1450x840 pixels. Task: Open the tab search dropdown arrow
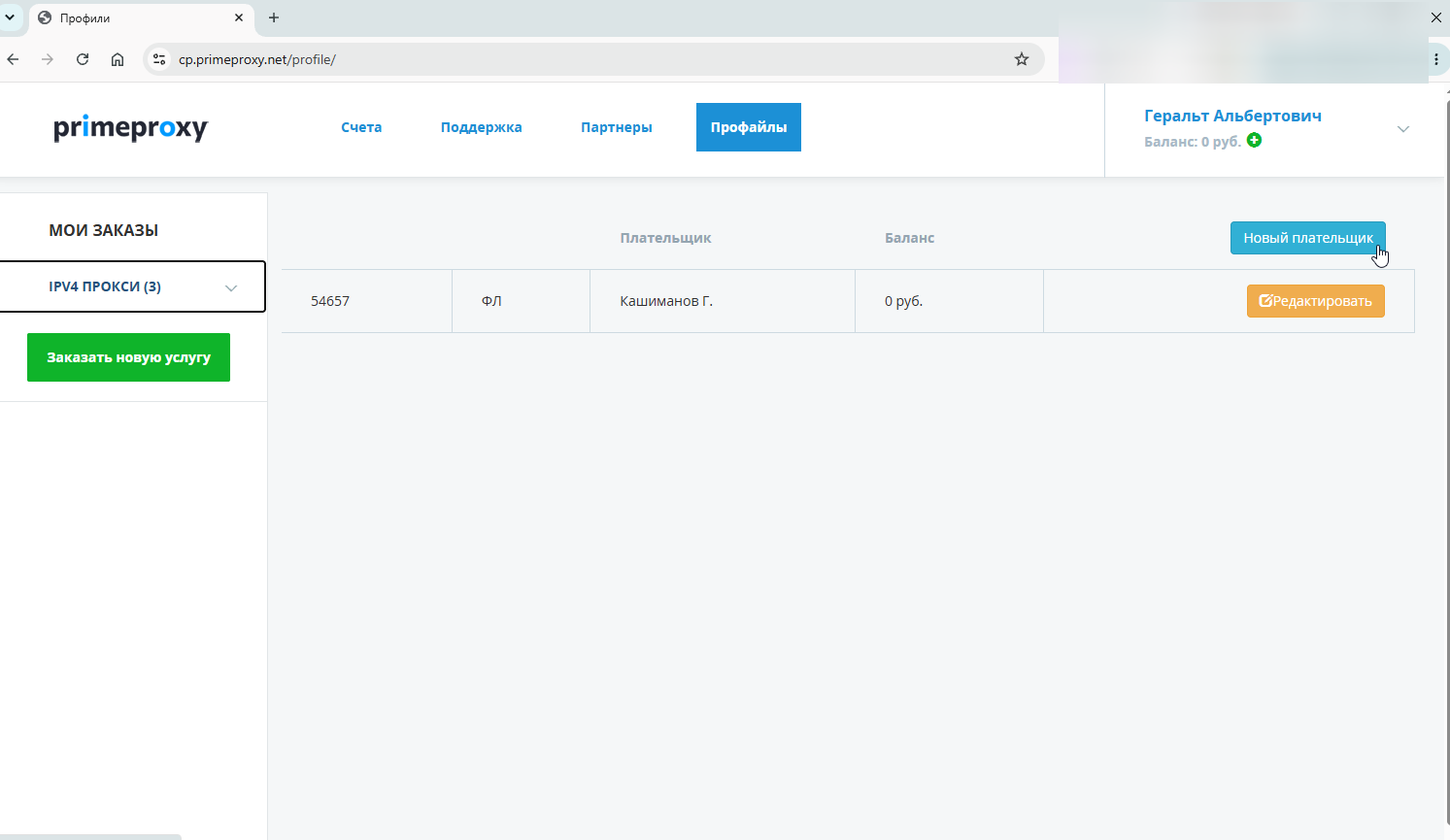pos(10,17)
